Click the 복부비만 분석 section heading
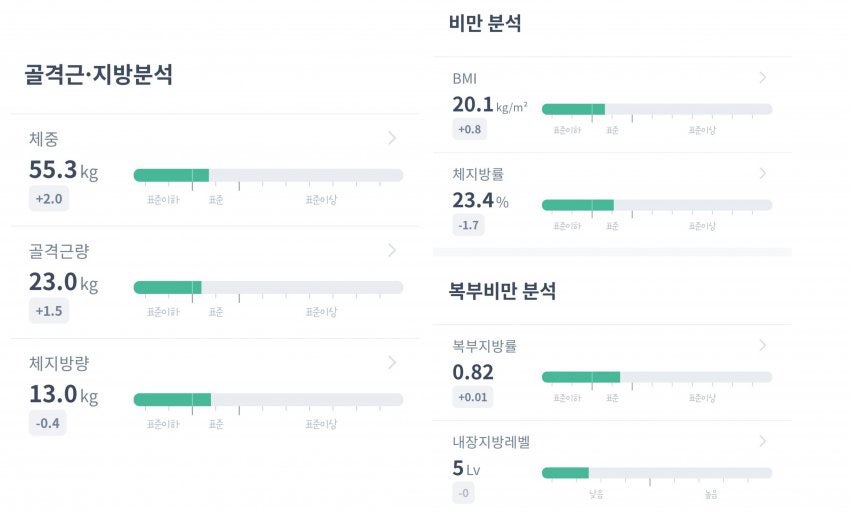The image size is (850, 512). (x=502, y=292)
